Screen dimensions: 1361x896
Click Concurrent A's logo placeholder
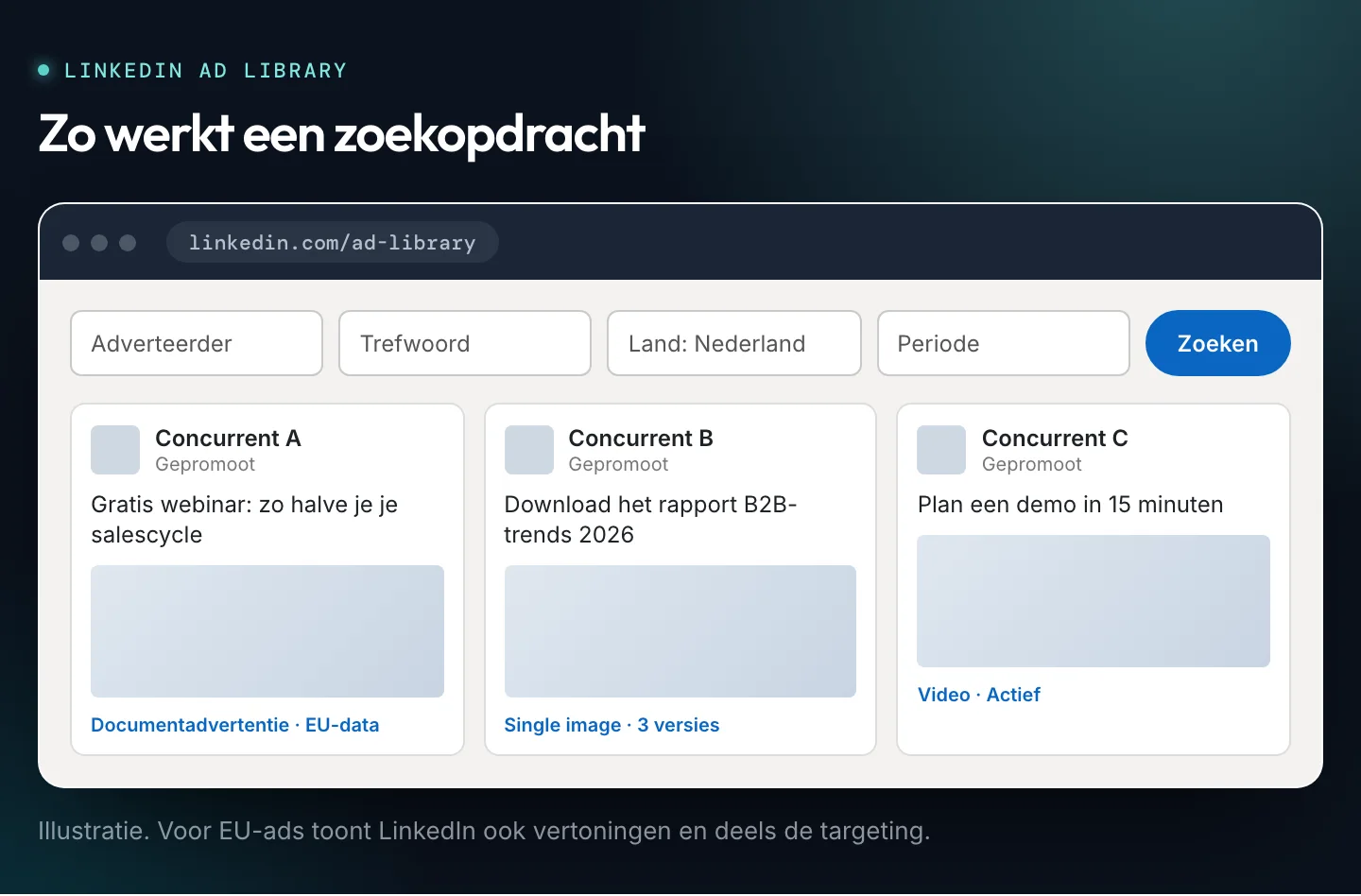click(115, 450)
